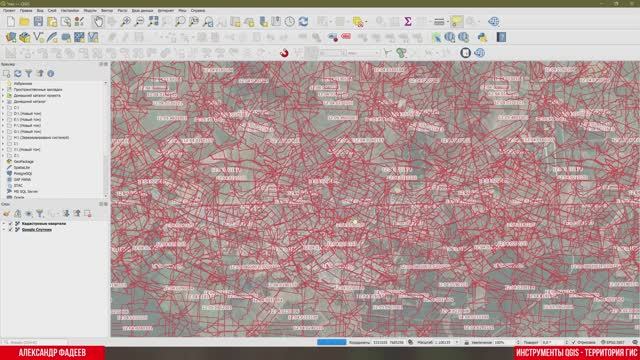Save the project with the floppy disk icon
Screen dimensions: 640x360
click(x=38, y=22)
